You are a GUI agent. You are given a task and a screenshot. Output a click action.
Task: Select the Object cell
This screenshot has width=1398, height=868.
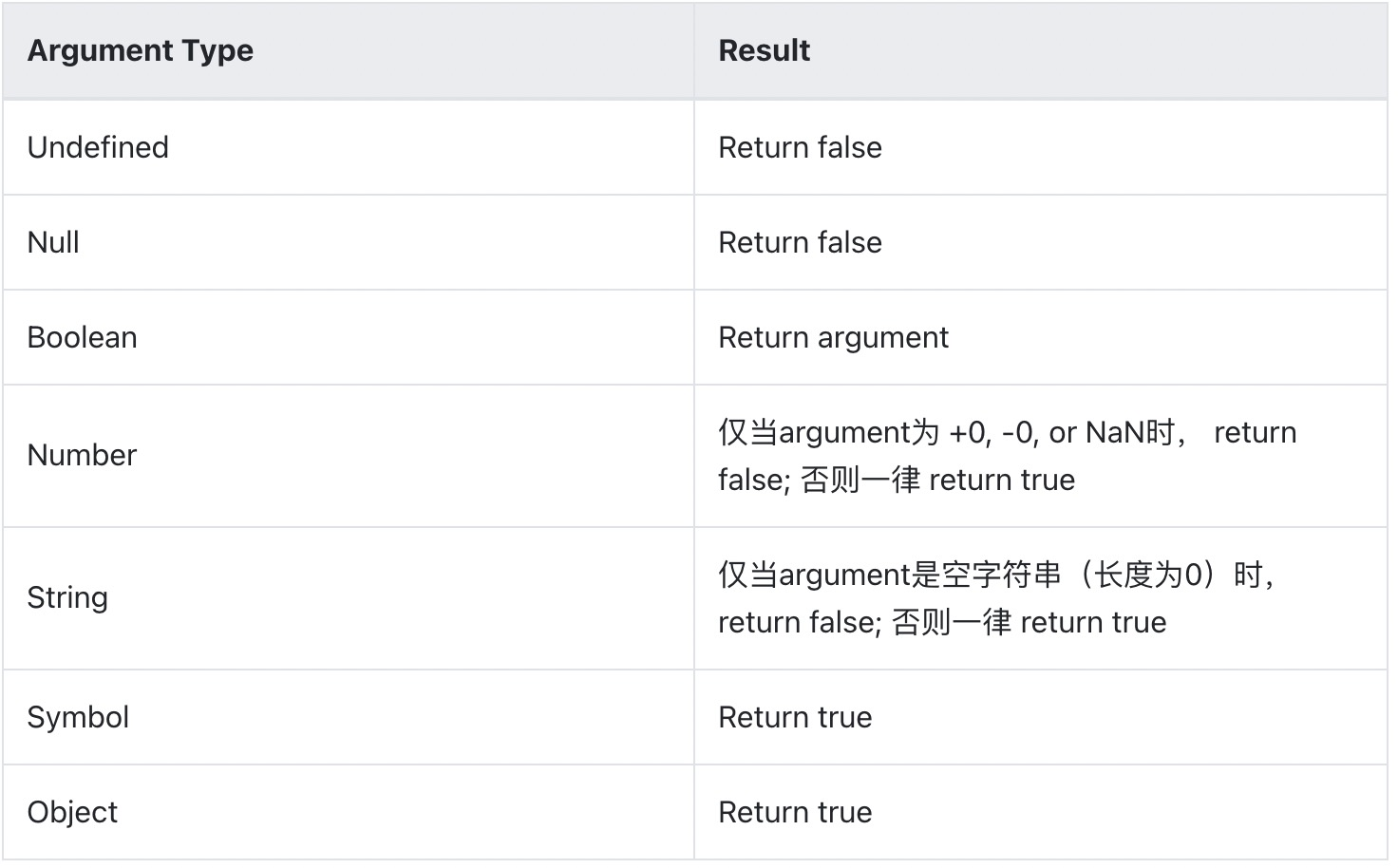72,812
